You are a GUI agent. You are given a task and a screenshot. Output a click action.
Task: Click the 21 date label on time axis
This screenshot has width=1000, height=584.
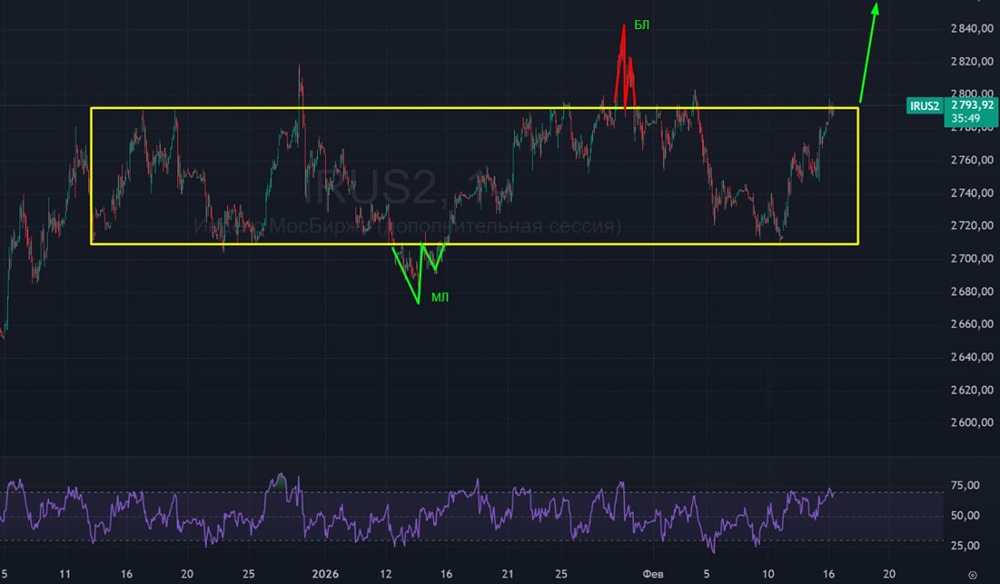click(x=508, y=574)
